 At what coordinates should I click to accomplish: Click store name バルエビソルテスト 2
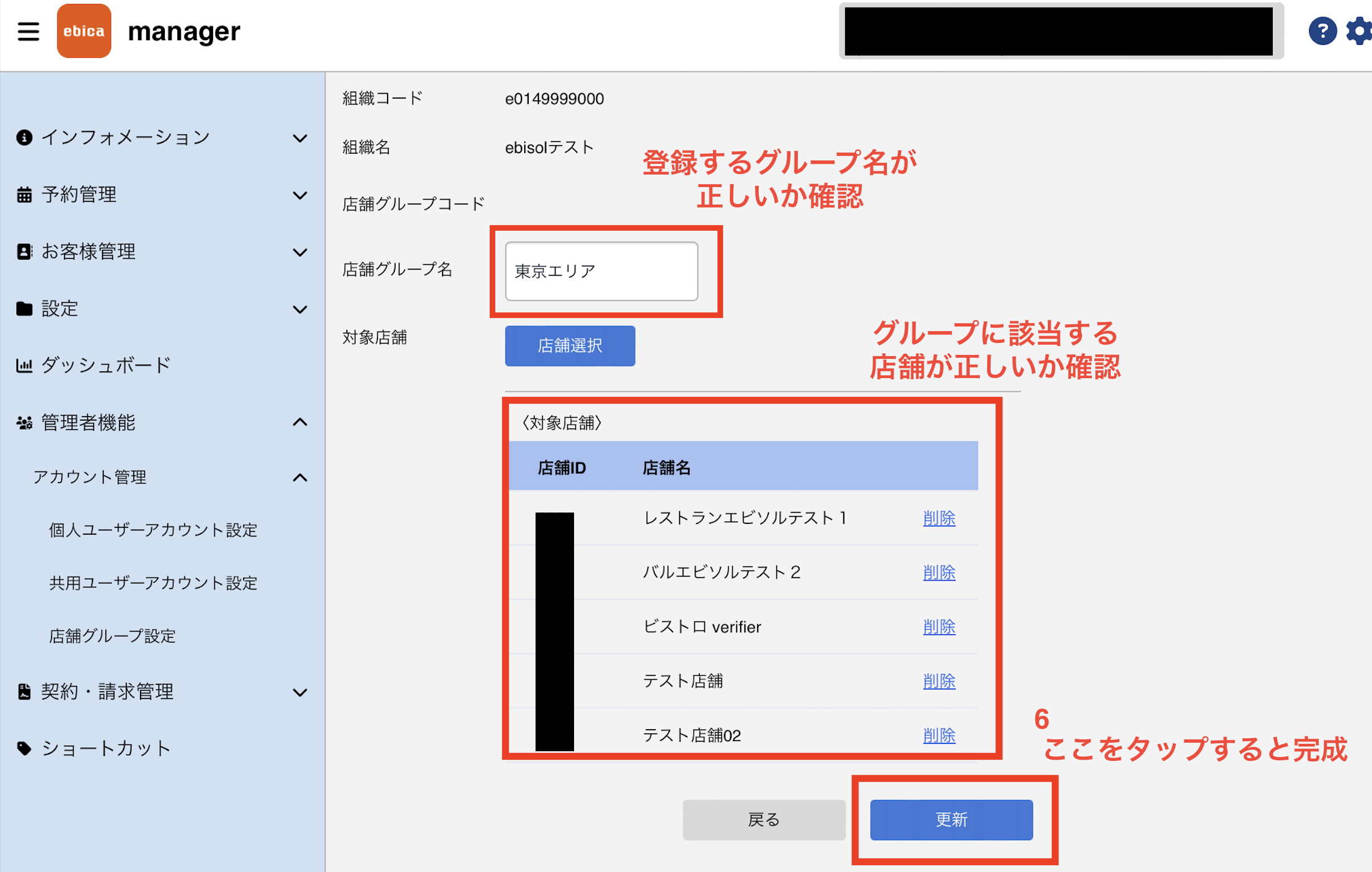721,572
